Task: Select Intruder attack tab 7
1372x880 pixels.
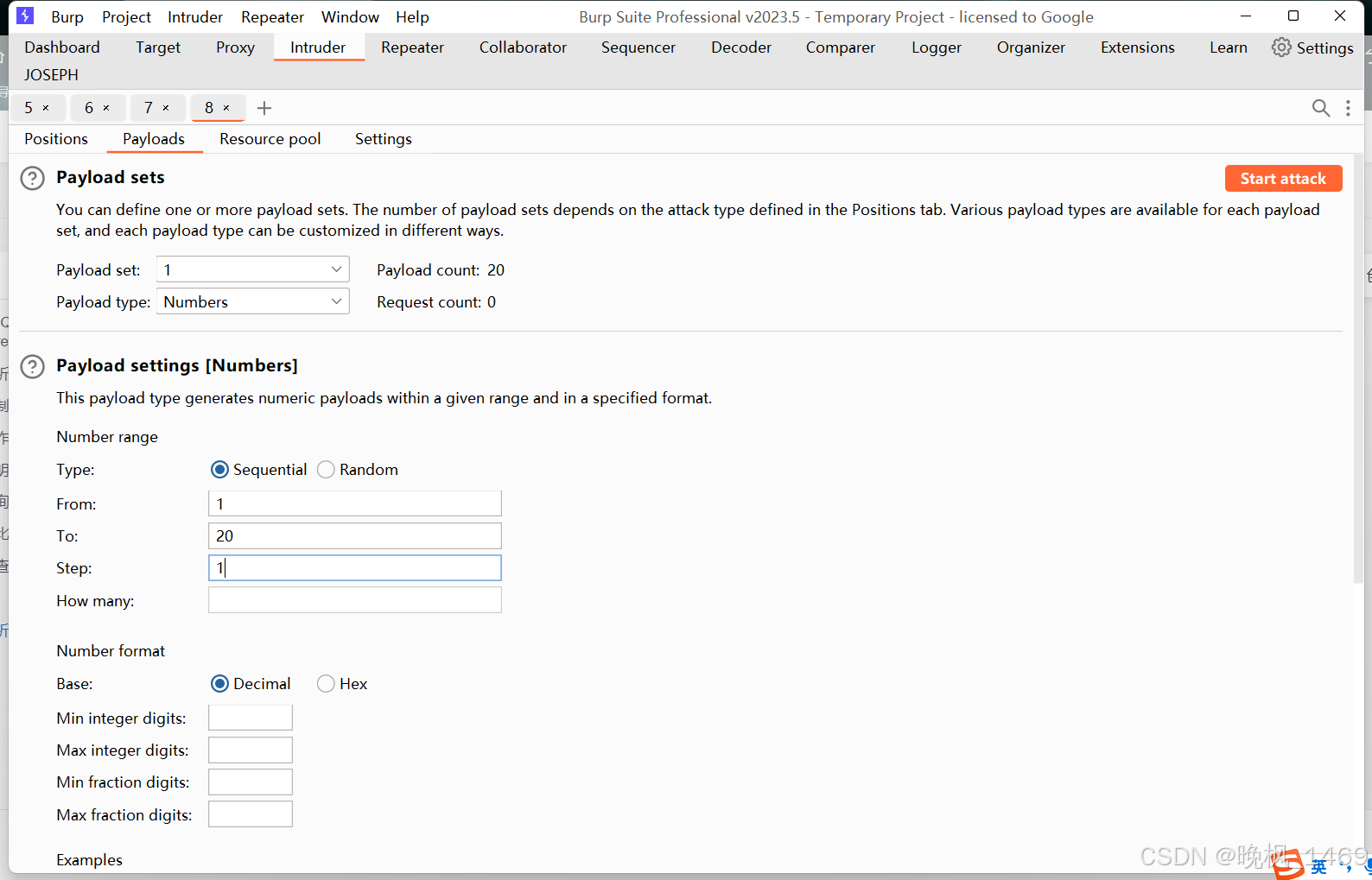Action: [149, 108]
